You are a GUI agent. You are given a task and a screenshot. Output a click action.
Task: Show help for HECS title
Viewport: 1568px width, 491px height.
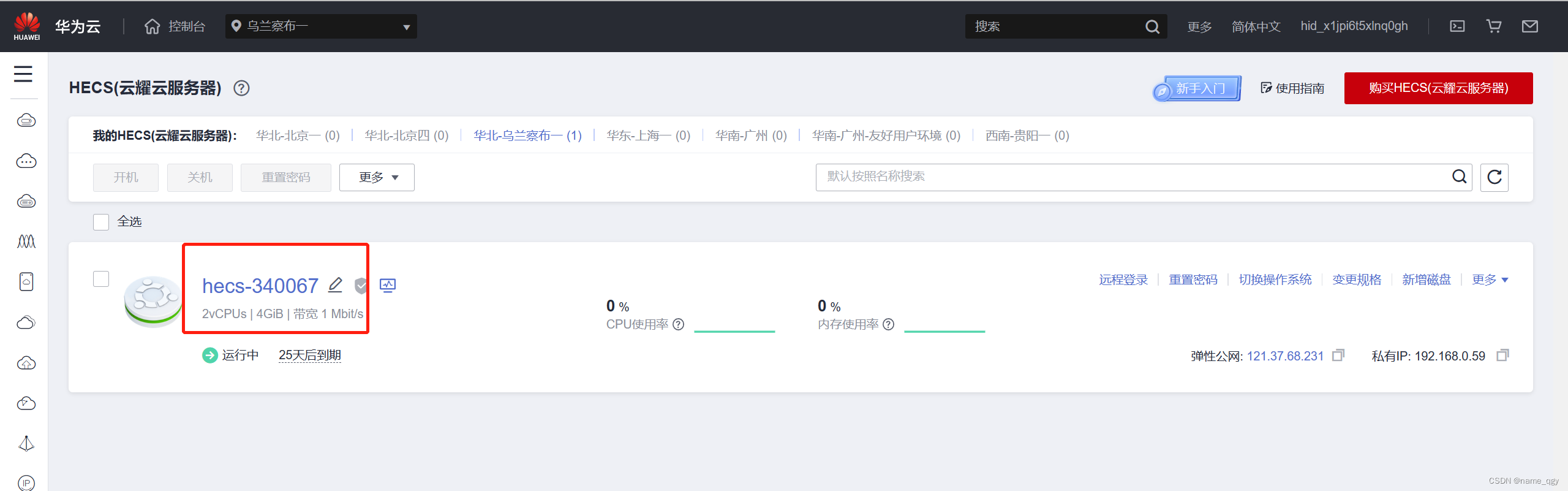click(241, 88)
